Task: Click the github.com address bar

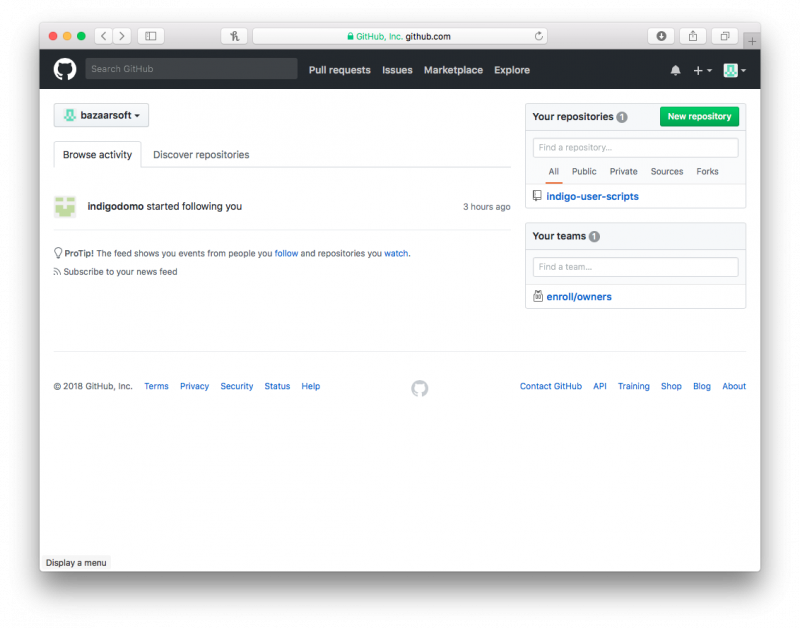Action: 400,36
